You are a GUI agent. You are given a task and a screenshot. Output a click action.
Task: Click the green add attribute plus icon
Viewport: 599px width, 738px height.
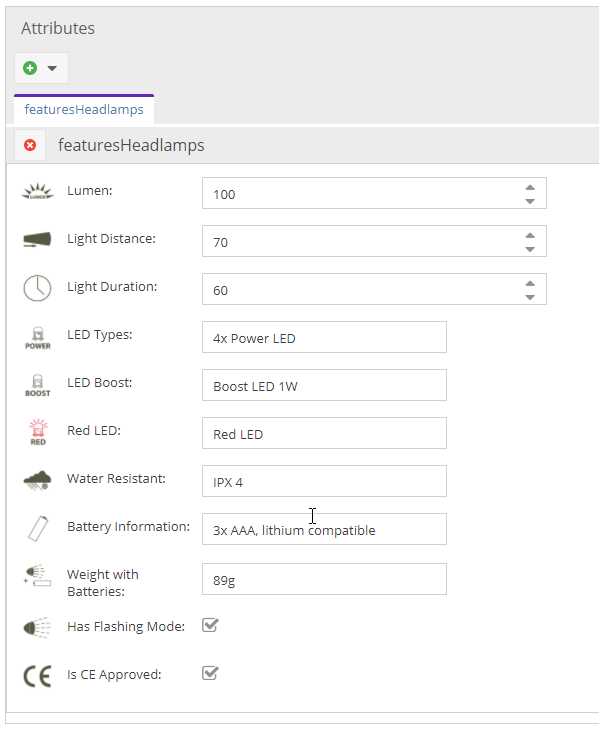tap(30, 68)
